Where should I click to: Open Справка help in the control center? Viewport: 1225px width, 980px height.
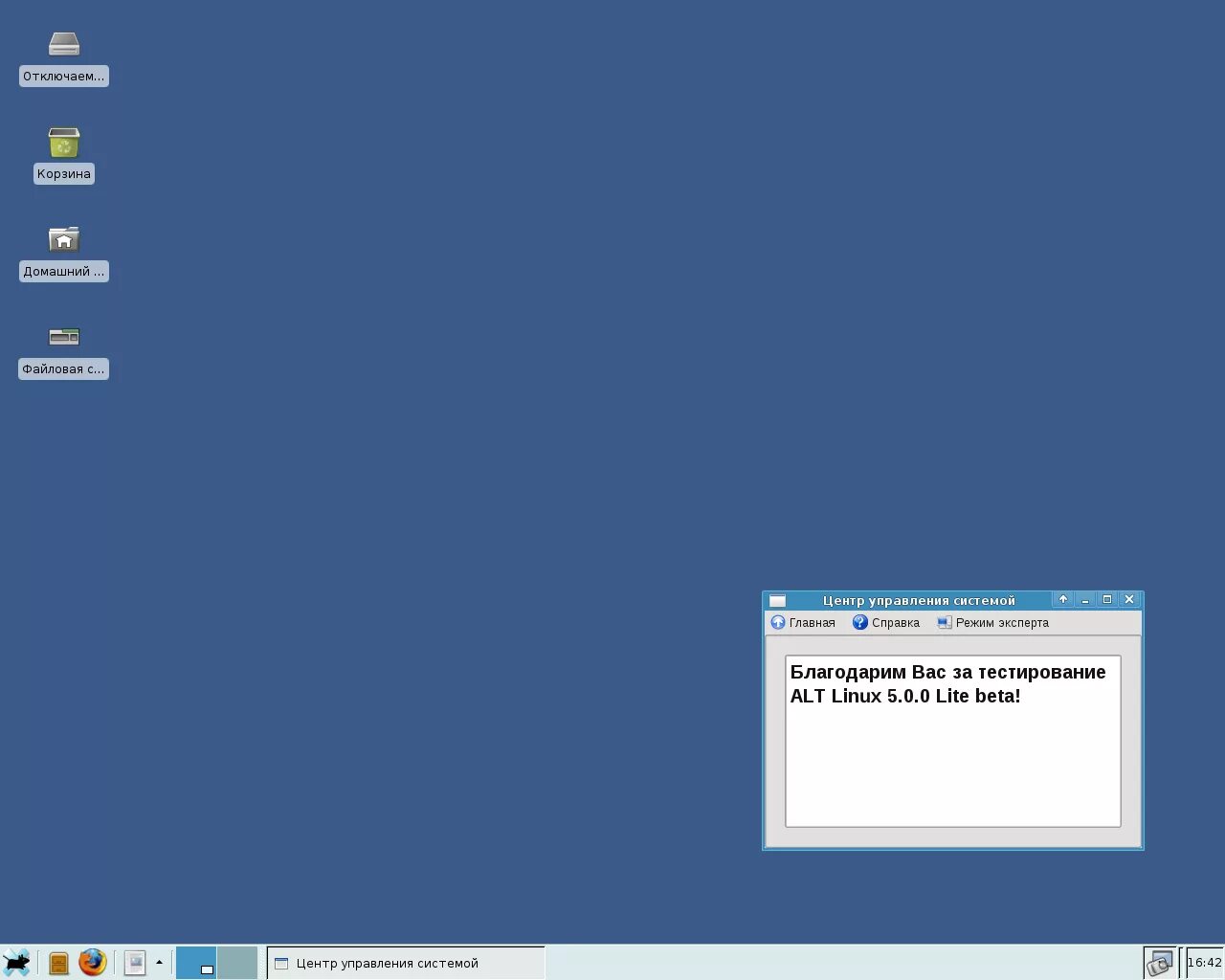tap(886, 623)
